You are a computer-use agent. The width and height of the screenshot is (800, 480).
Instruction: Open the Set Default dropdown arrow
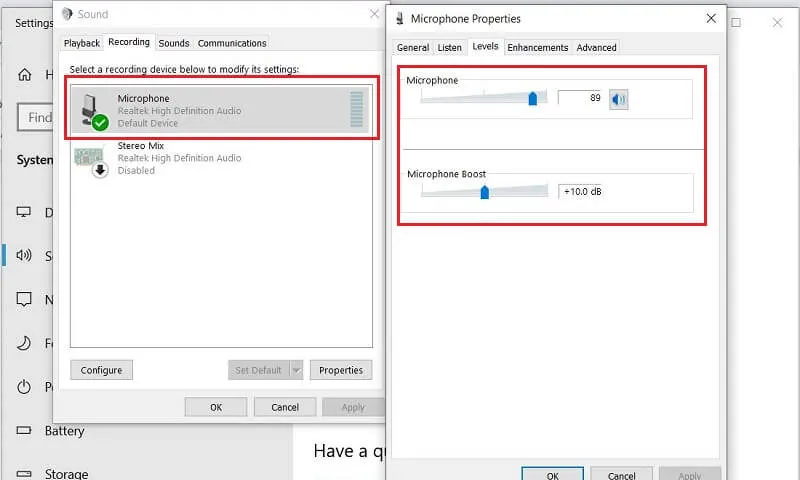tap(296, 370)
